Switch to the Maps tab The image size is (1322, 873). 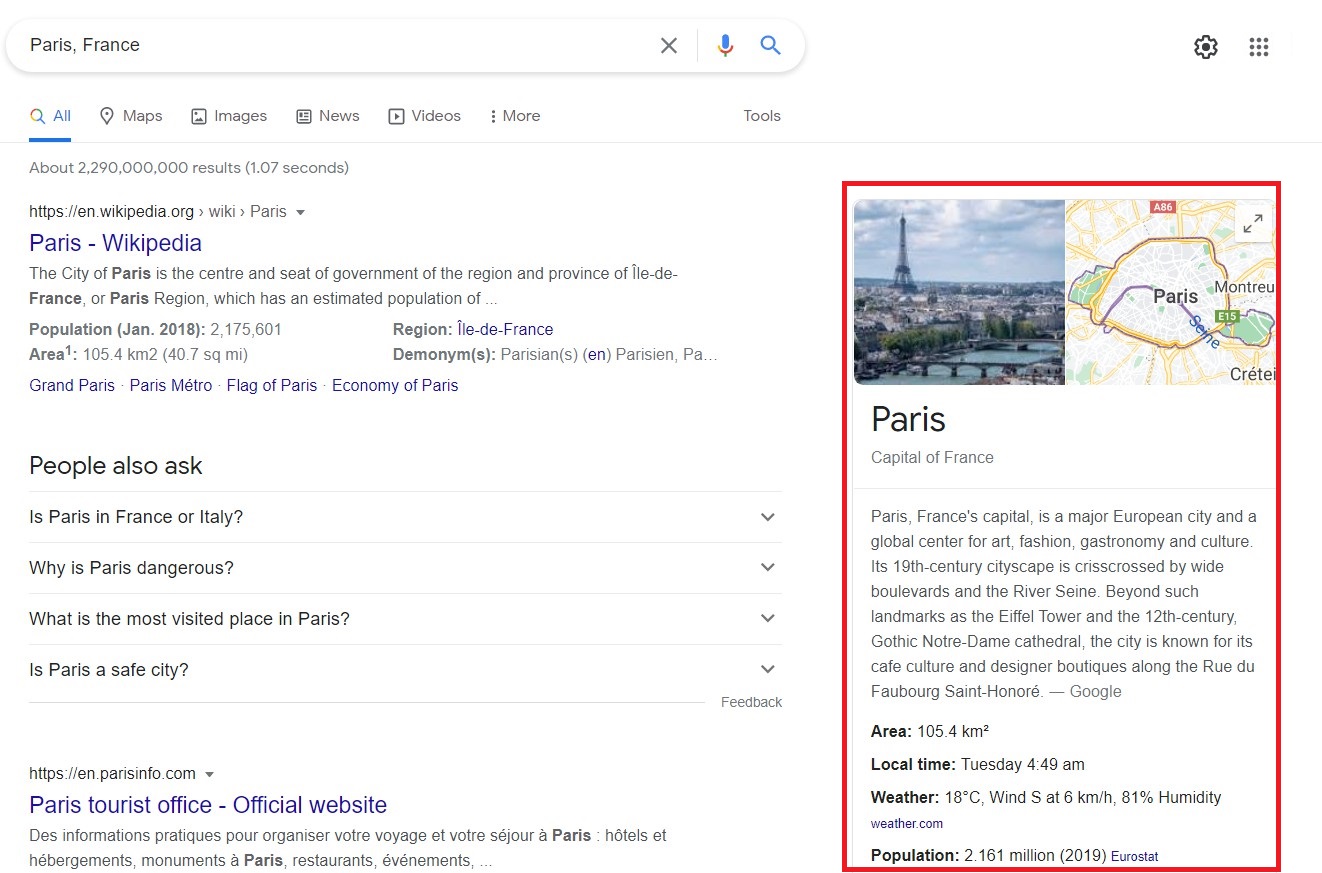(131, 116)
